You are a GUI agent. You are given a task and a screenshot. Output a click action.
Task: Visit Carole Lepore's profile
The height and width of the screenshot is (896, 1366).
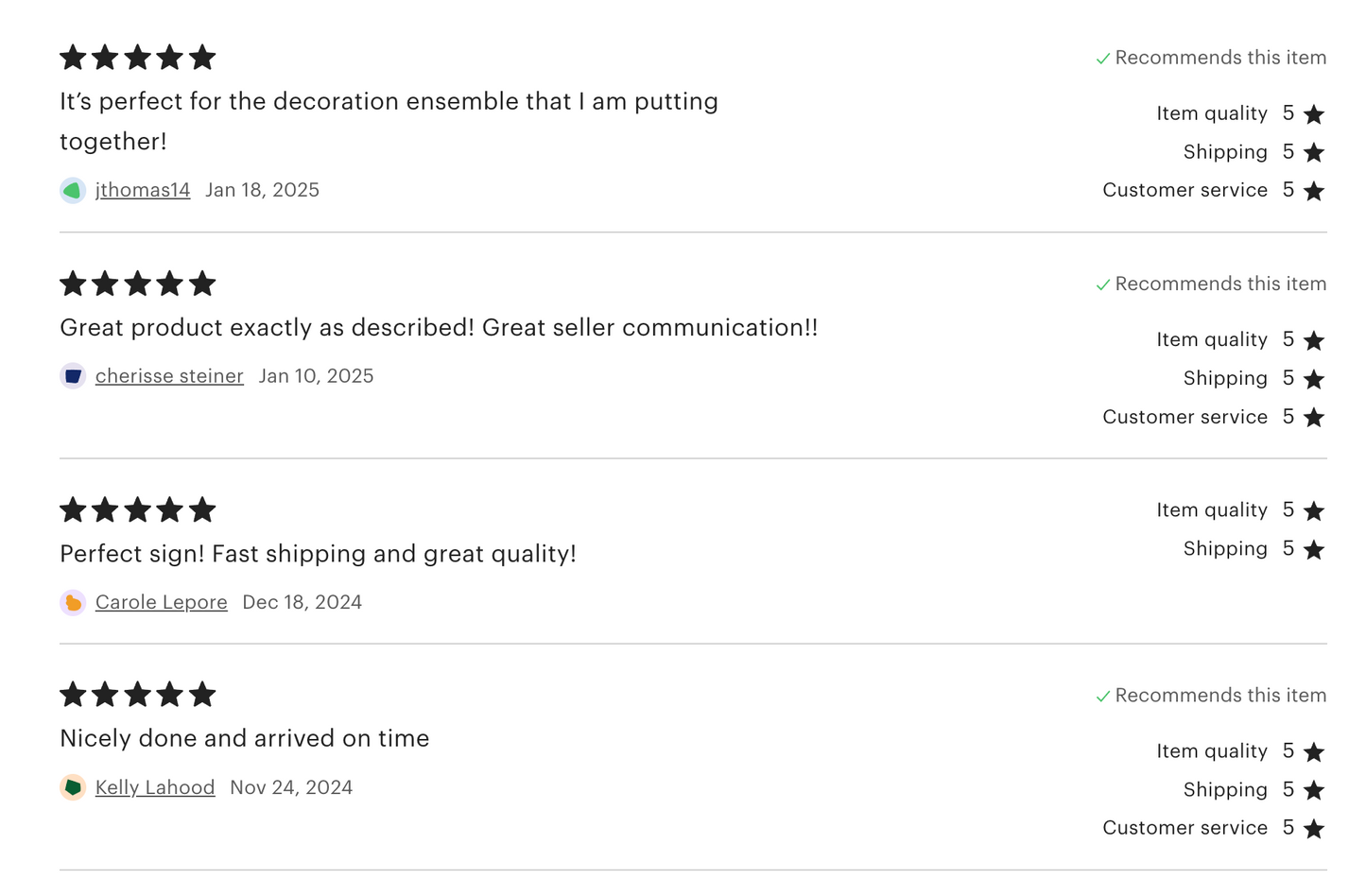pyautogui.click(x=162, y=602)
